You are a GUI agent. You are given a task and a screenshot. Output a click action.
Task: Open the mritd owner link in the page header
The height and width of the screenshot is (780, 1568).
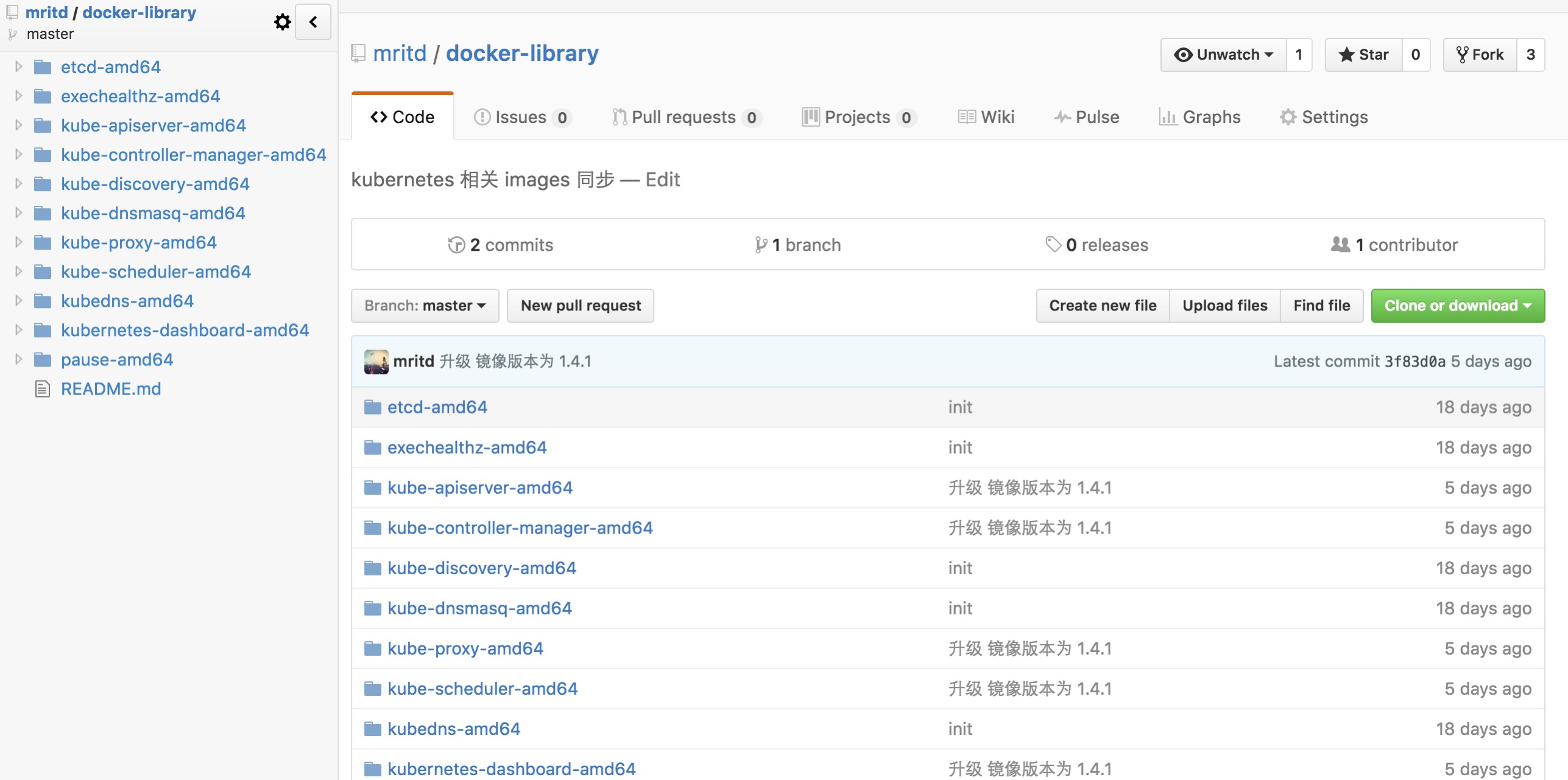point(400,54)
